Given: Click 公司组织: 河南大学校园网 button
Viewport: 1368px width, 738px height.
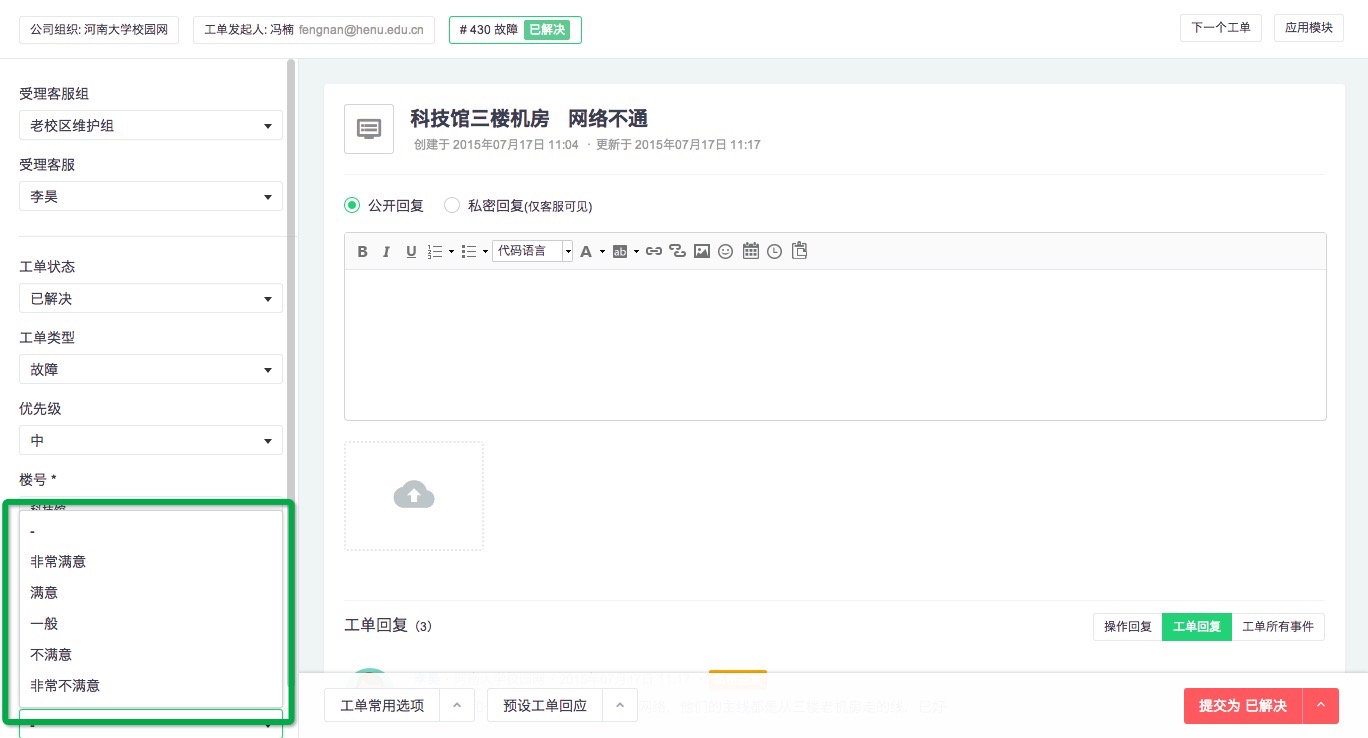Looking at the screenshot, I should (98, 29).
